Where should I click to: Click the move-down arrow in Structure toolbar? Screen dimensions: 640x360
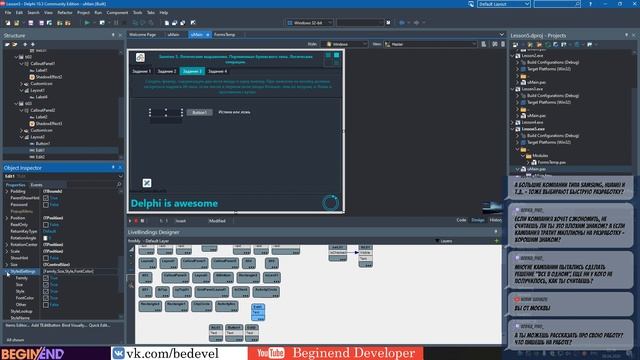(x=33, y=44)
